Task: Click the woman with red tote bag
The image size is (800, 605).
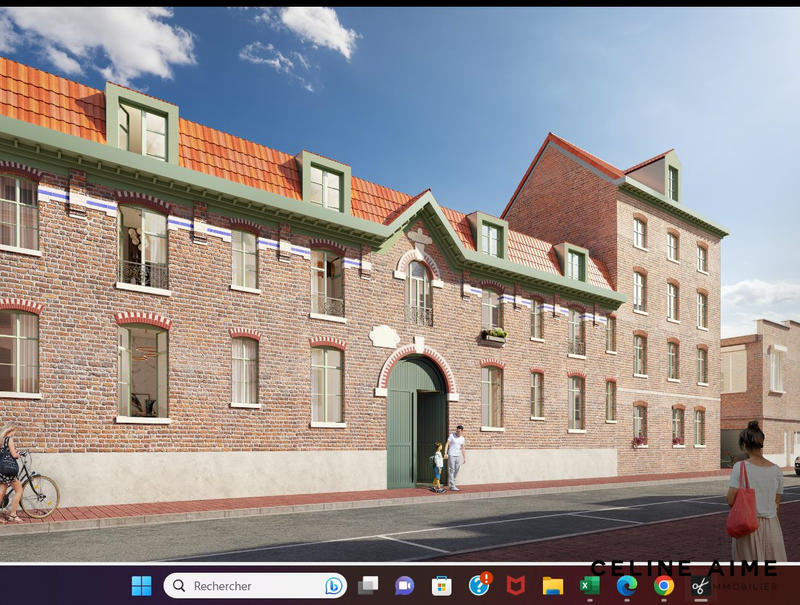Action: point(755,495)
